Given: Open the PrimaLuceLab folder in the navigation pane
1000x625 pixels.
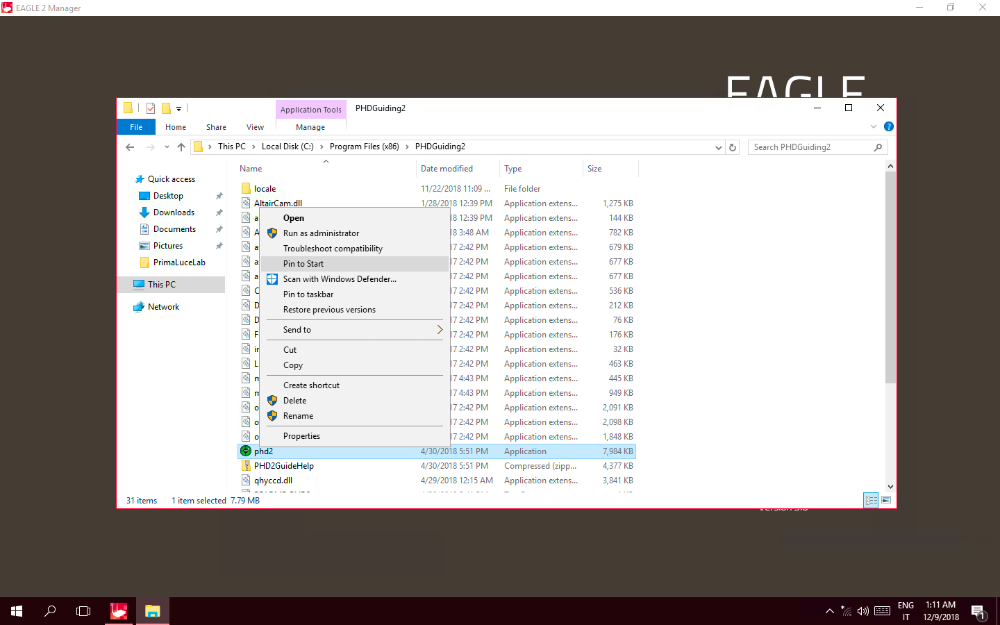Looking at the screenshot, I should pos(179,262).
